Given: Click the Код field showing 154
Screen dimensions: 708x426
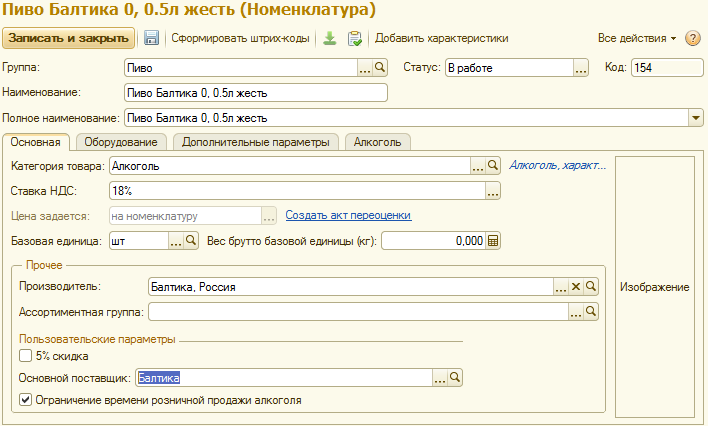Looking at the screenshot, I should (x=667, y=68).
